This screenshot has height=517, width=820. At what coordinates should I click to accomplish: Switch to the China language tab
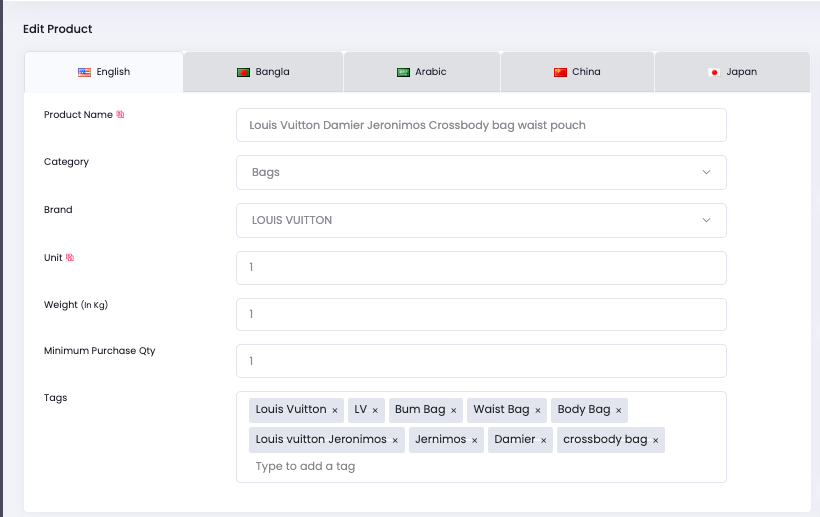(577, 72)
